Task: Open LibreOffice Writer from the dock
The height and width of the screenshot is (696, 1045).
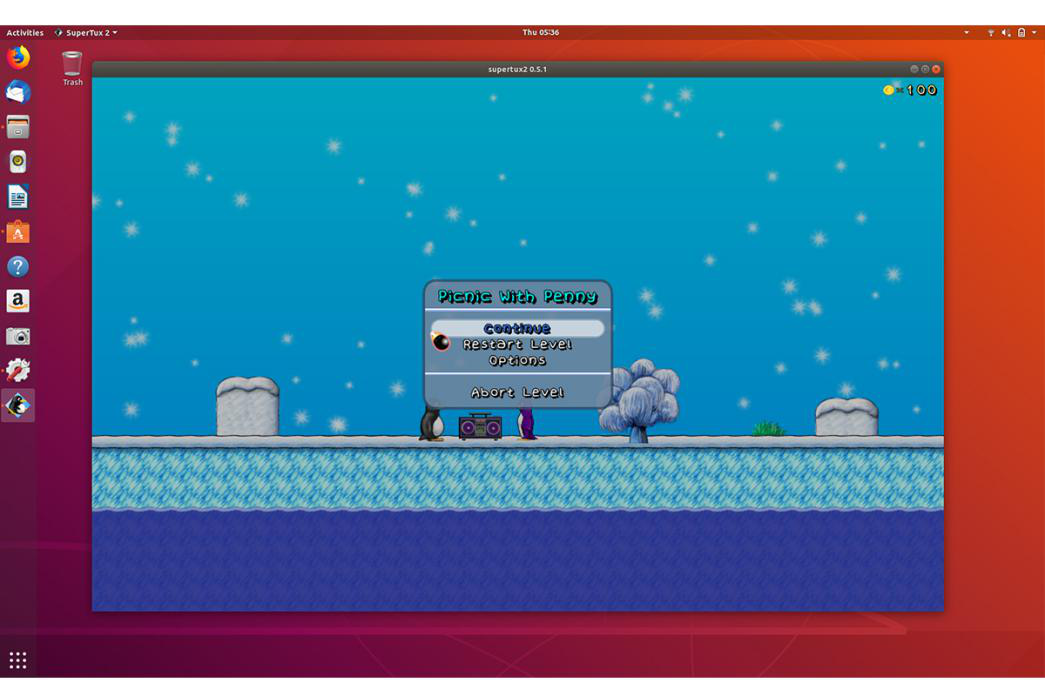Action: tap(18, 197)
